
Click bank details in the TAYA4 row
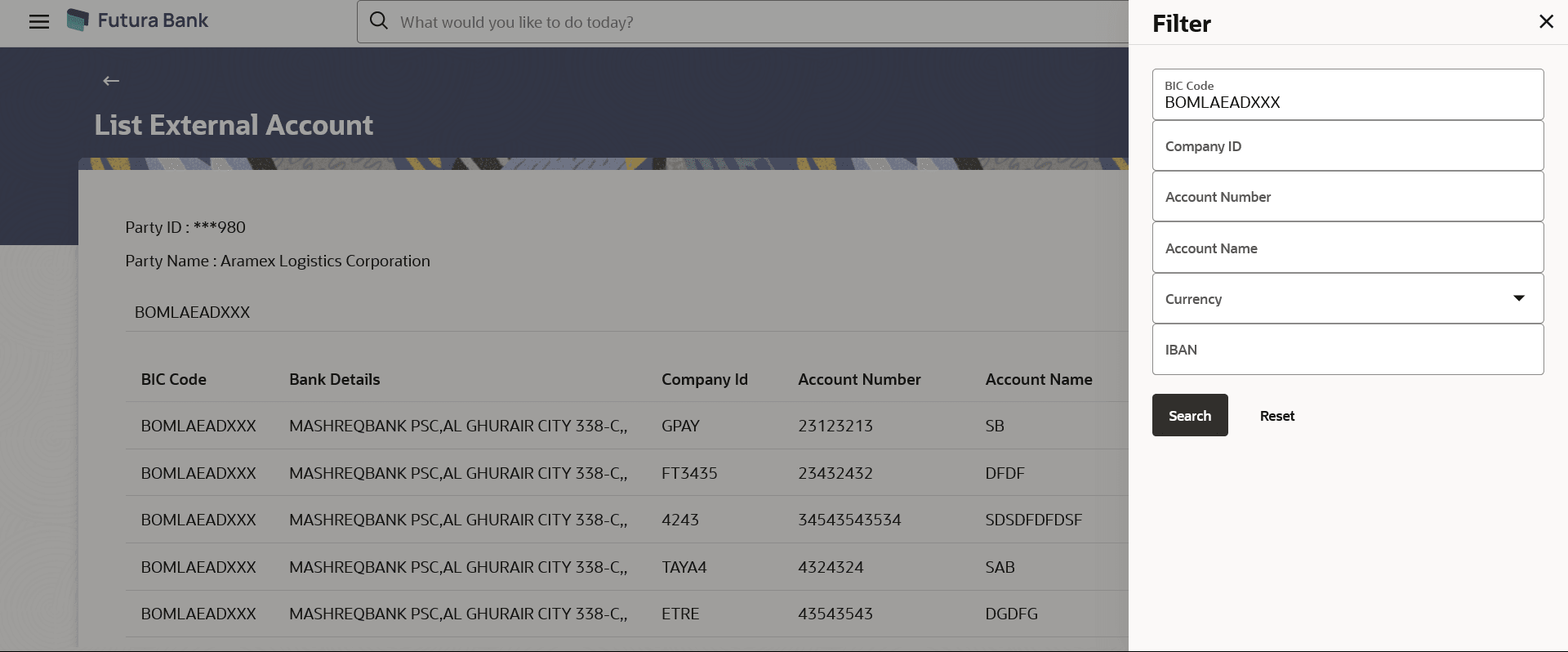coord(458,567)
